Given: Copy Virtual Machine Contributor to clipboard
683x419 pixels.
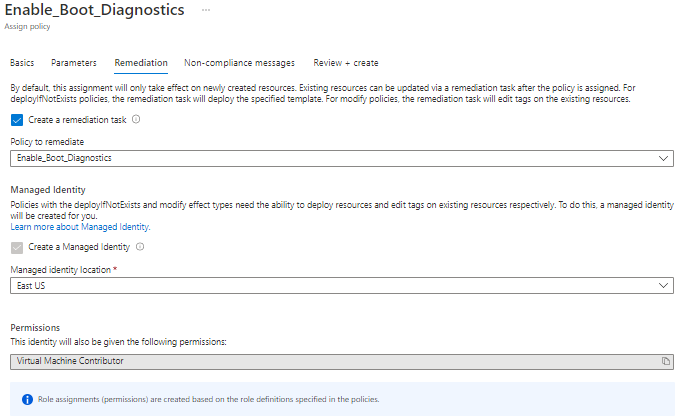Looking at the screenshot, I should pyautogui.click(x=665, y=361).
